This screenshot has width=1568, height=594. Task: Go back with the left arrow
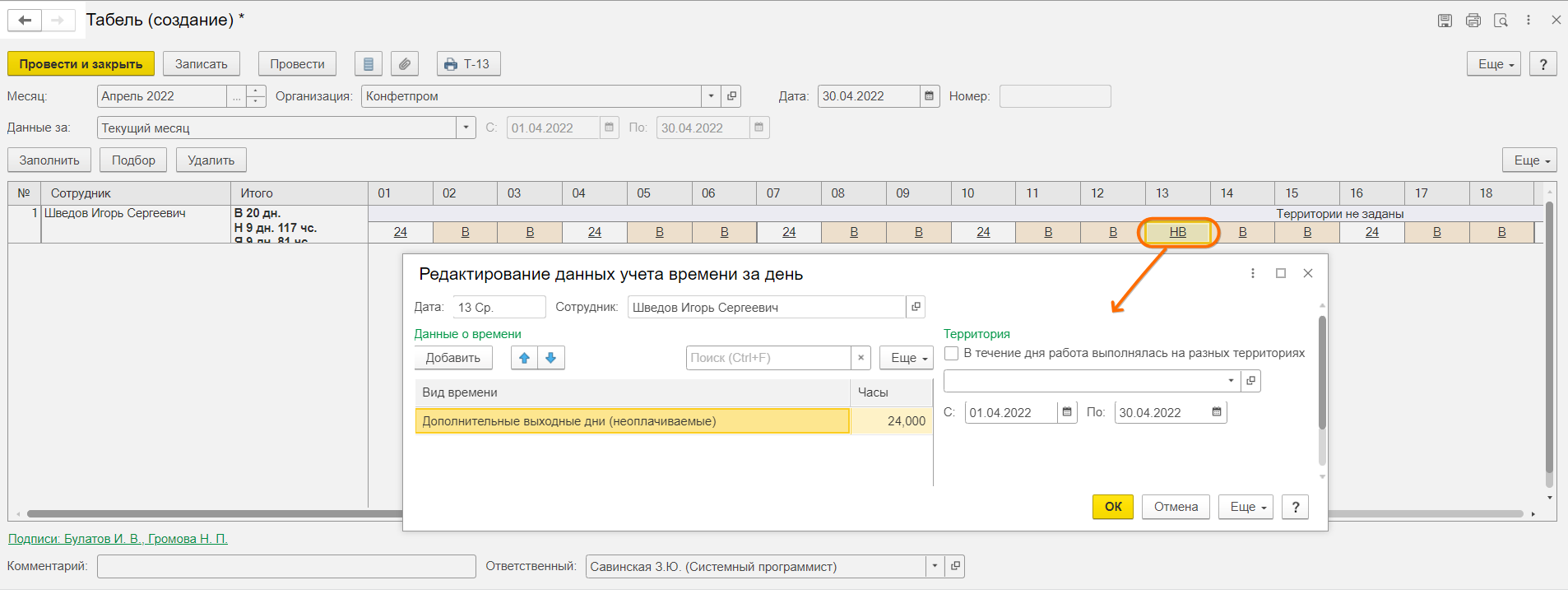[x=25, y=21]
